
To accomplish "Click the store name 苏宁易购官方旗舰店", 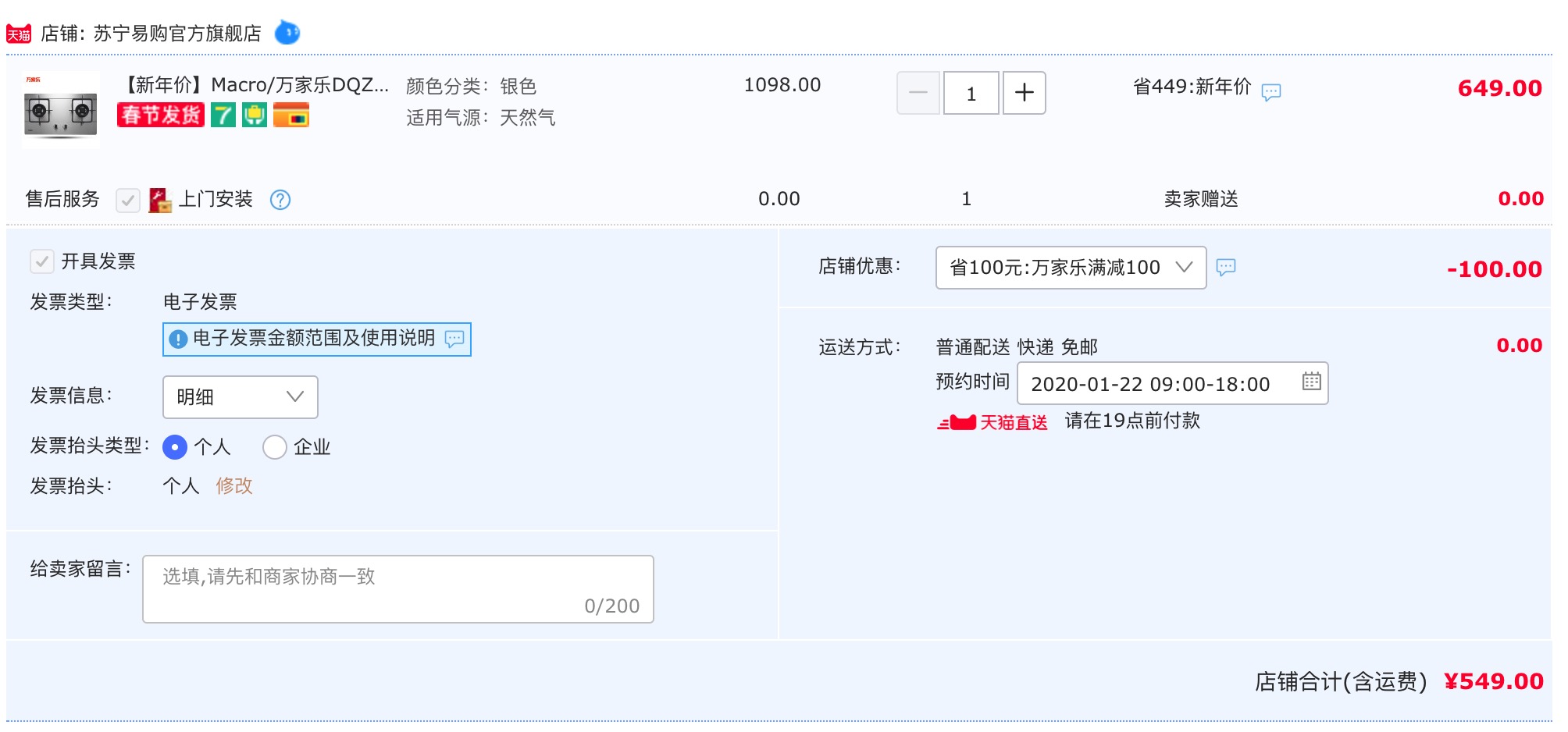I will [177, 34].
